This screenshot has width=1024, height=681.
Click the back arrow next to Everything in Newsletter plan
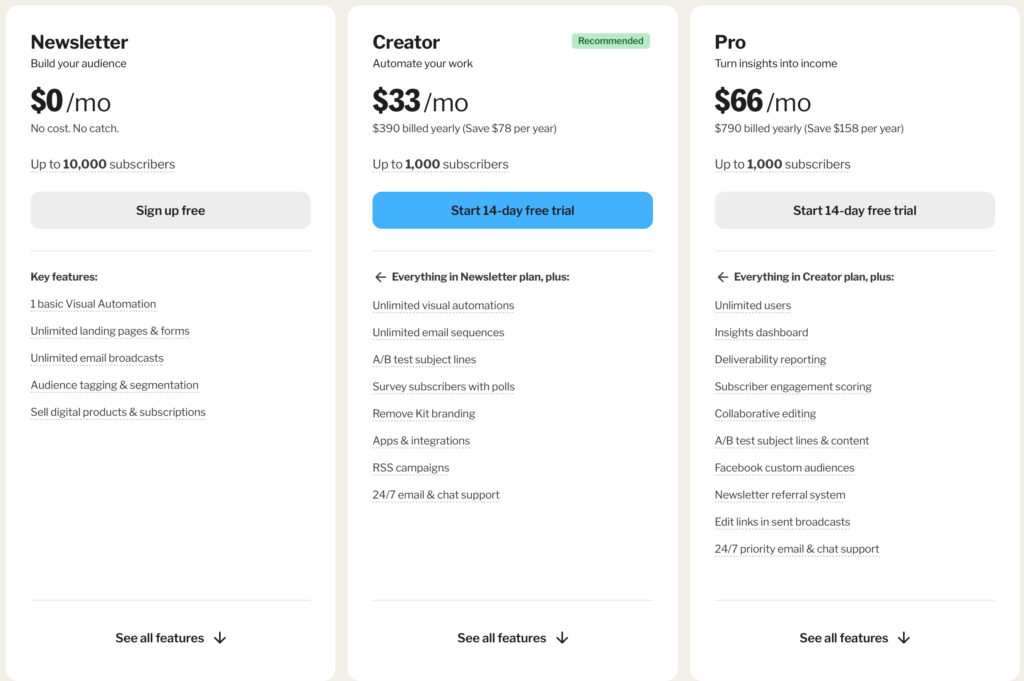point(382,276)
